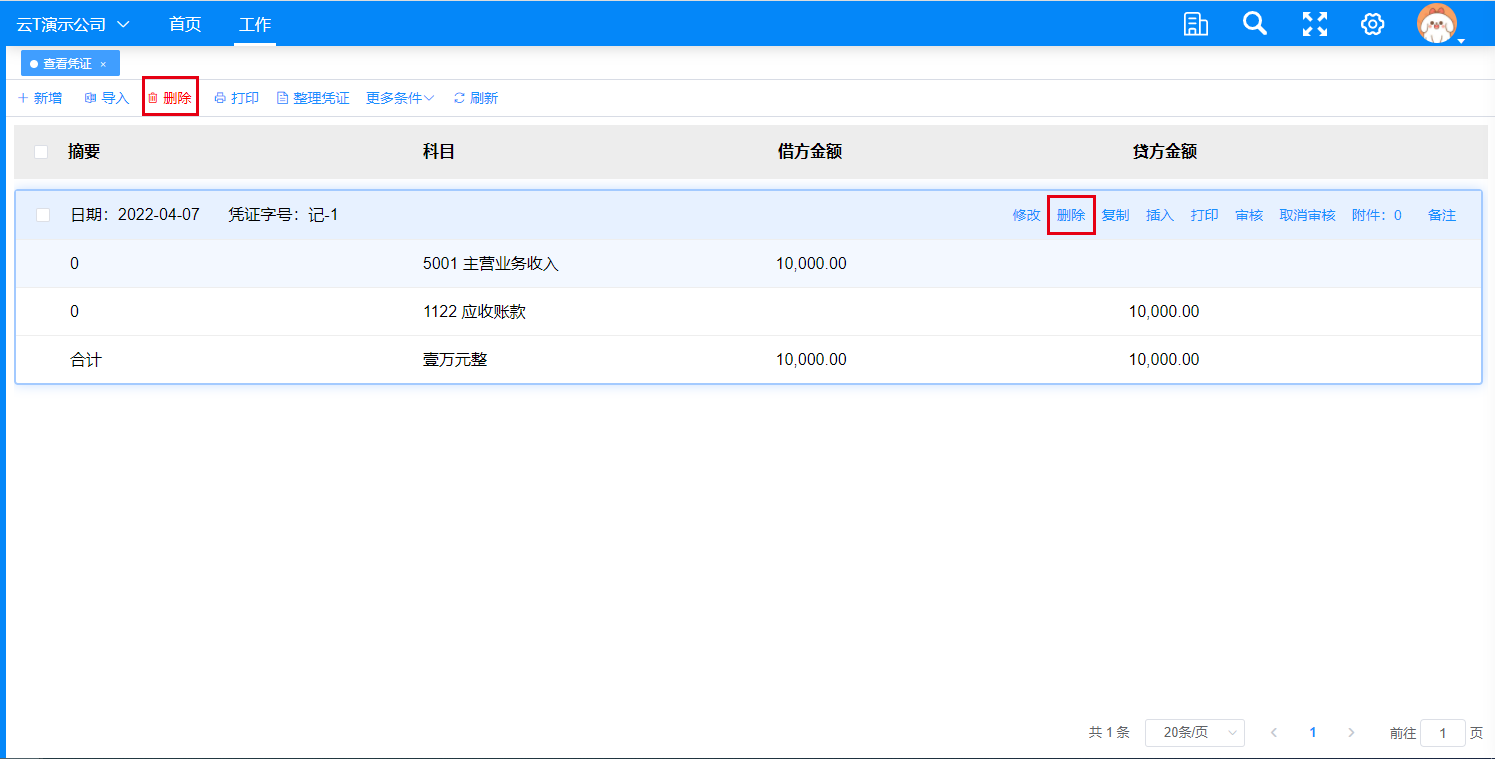Click the user avatar picture
Screen dimensions: 1495x759
pyautogui.click(x=1437, y=24)
